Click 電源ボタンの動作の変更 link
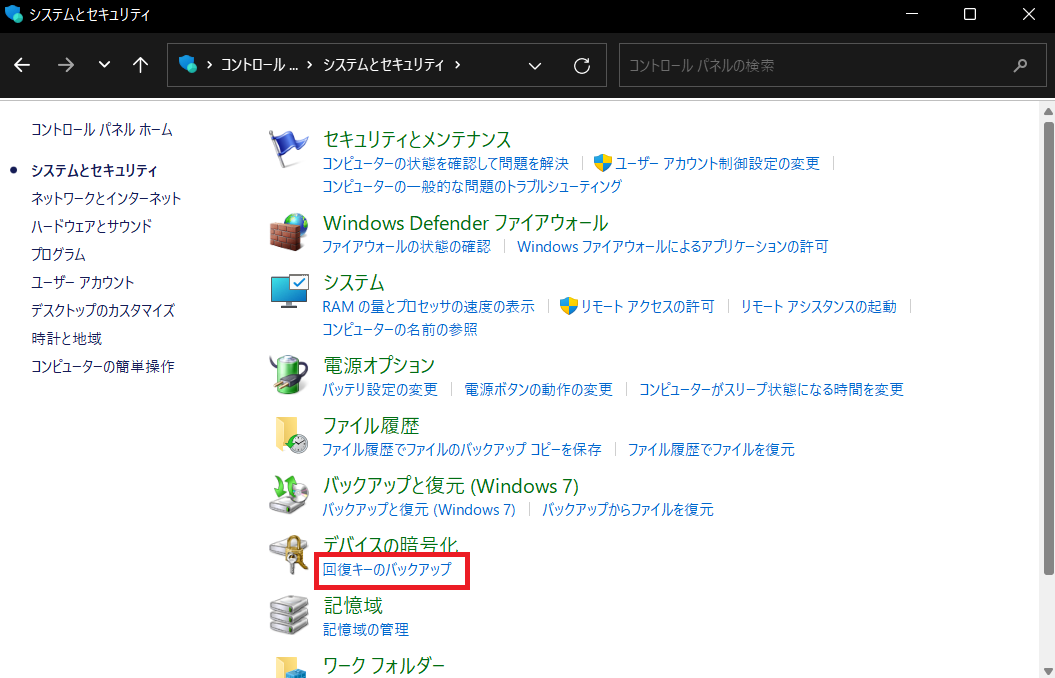This screenshot has height=678, width=1055. tap(538, 389)
